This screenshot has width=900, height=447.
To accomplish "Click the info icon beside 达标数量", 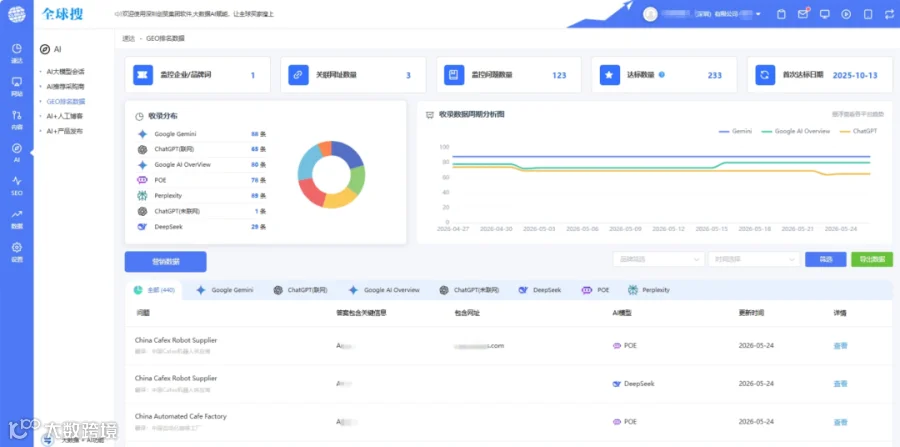I will [662, 75].
